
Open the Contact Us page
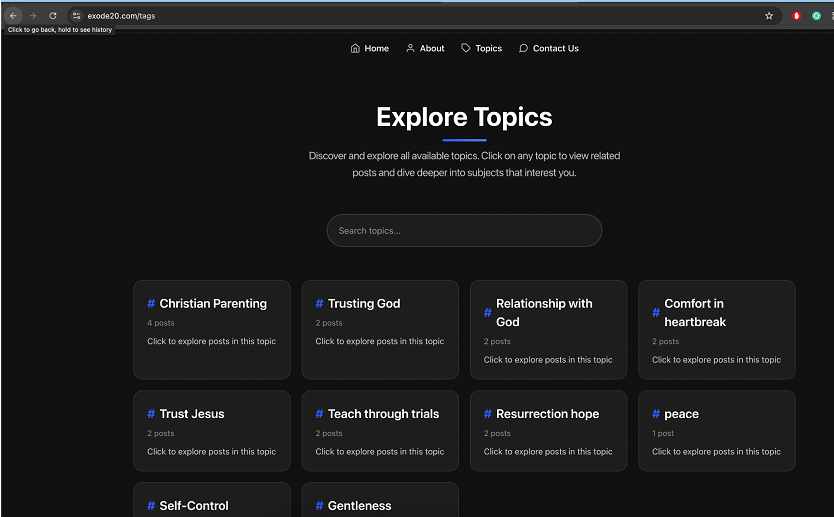point(549,48)
